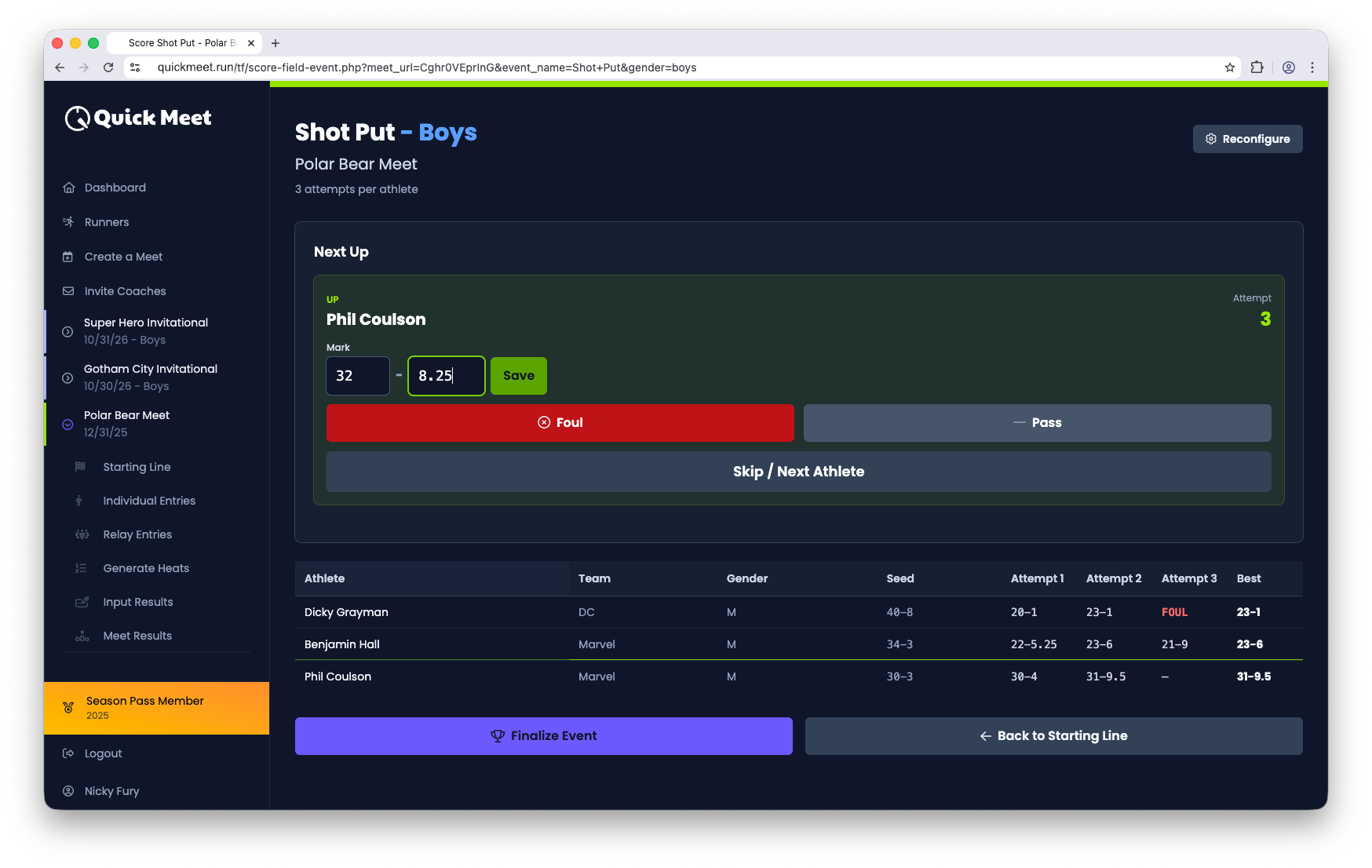Click Finalize Event
Screen dimensions: 1372x868
point(543,736)
